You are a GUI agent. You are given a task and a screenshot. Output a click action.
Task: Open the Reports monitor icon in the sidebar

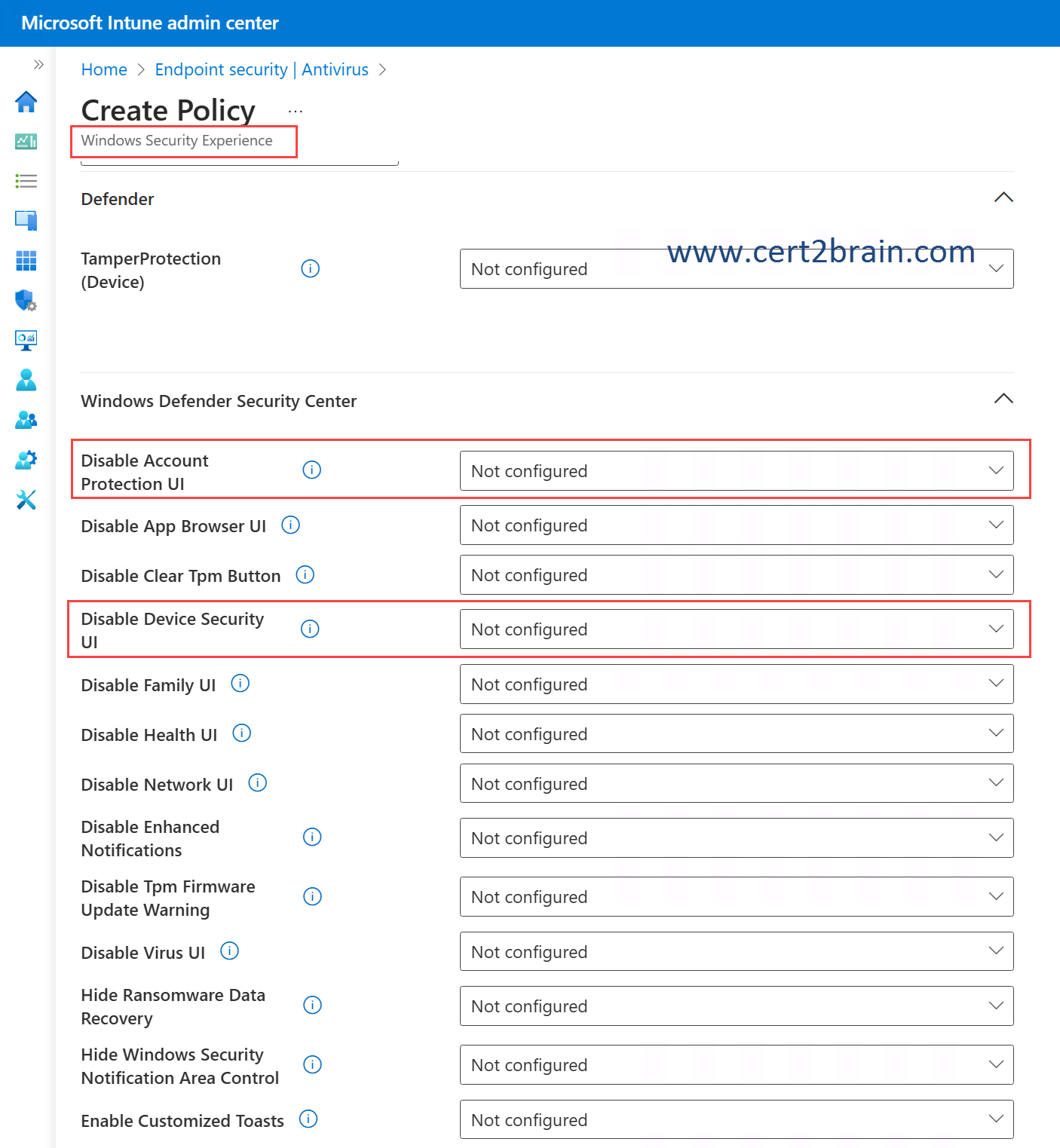point(26,340)
